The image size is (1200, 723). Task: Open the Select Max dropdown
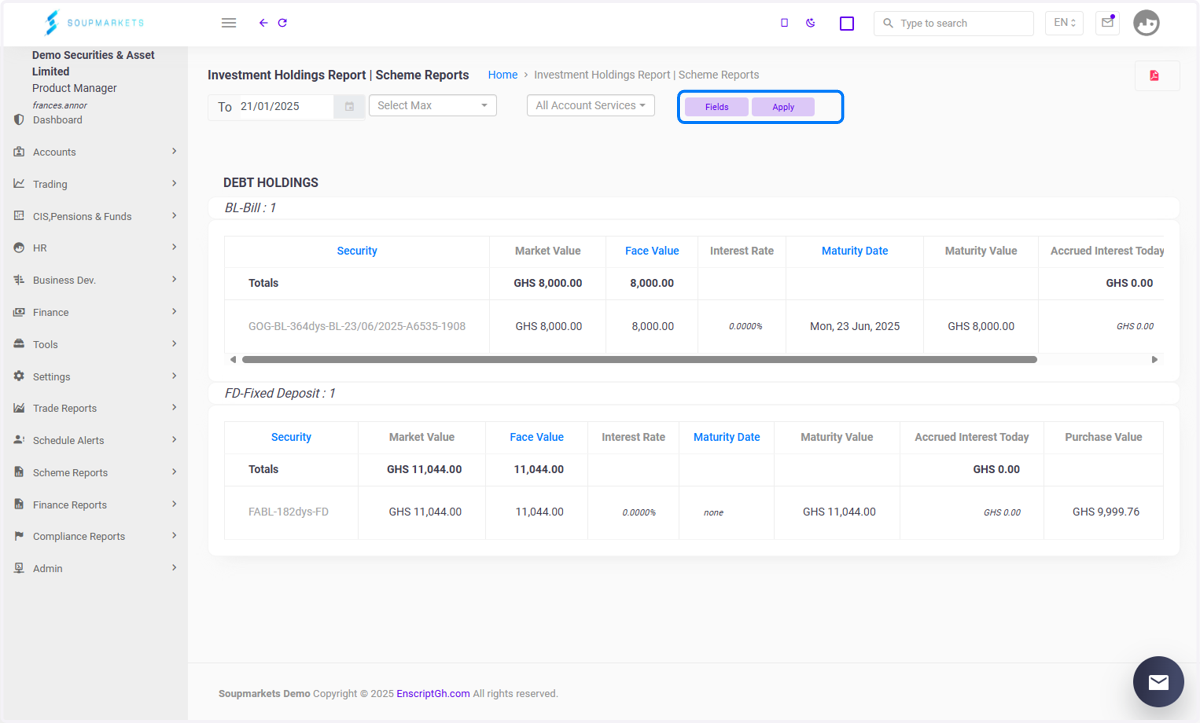(433, 105)
